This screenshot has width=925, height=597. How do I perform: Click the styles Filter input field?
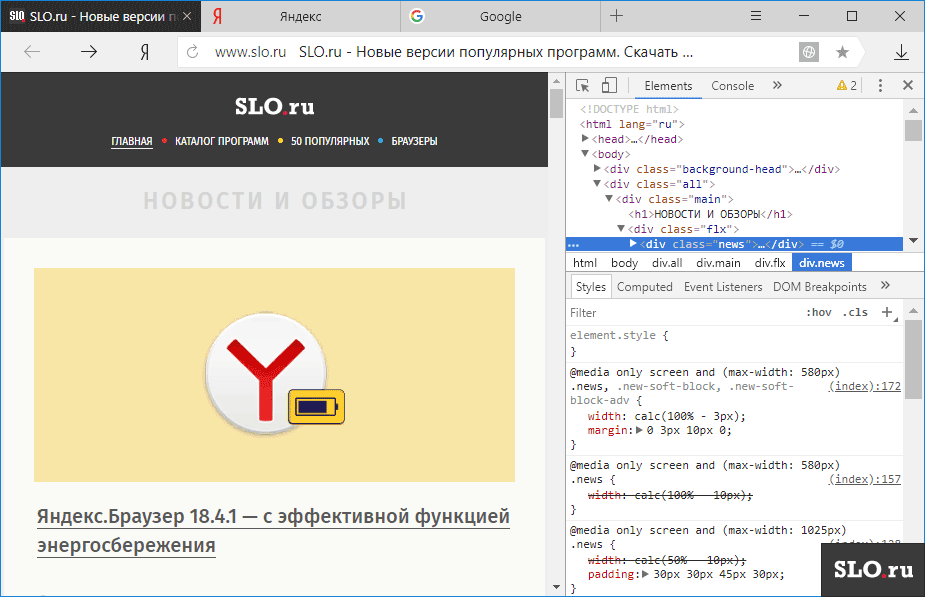coord(680,313)
